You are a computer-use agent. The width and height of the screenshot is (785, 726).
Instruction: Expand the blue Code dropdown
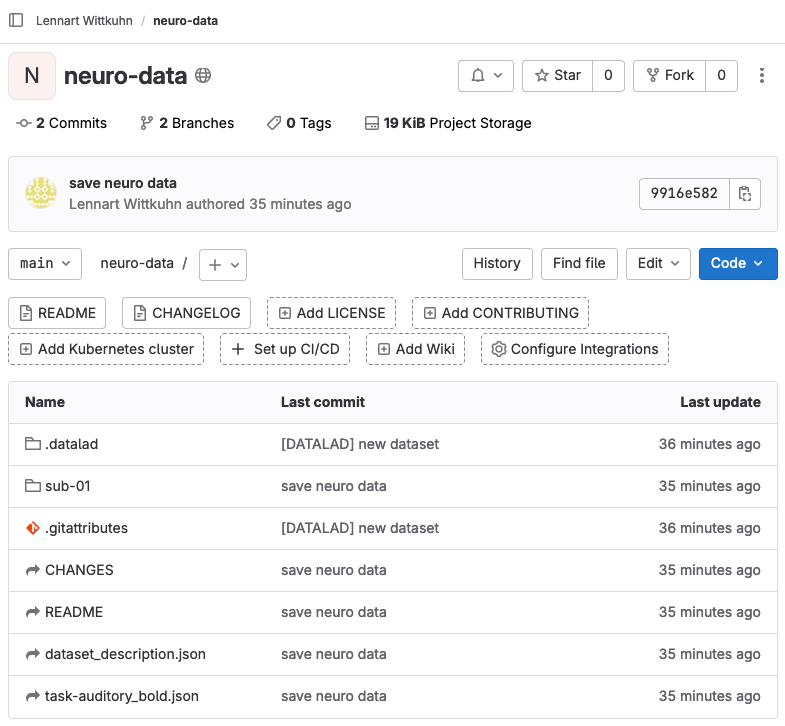pyautogui.click(x=737, y=264)
